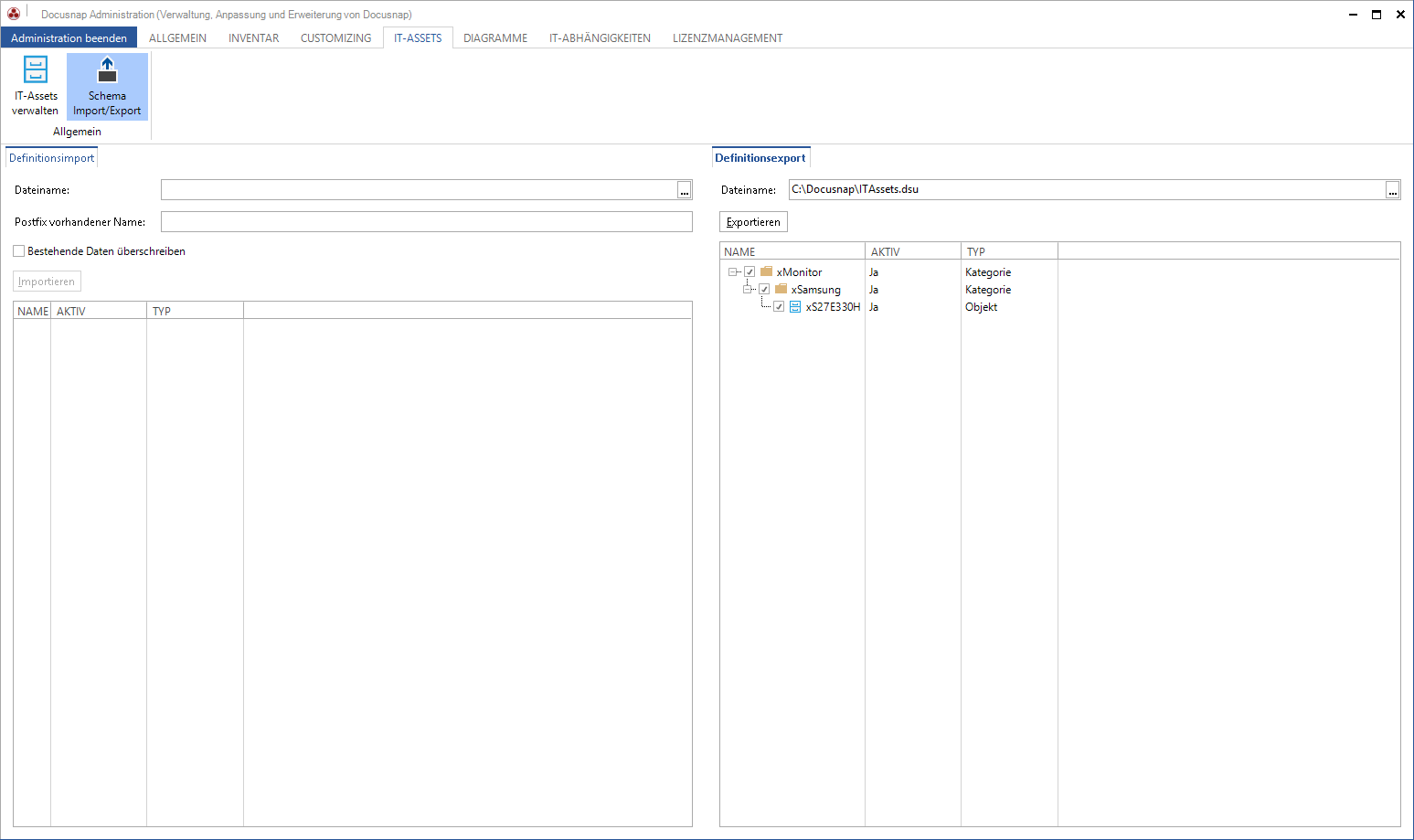Select the Definitionsexport panel tab
This screenshot has height=840, width=1414.
[760, 158]
